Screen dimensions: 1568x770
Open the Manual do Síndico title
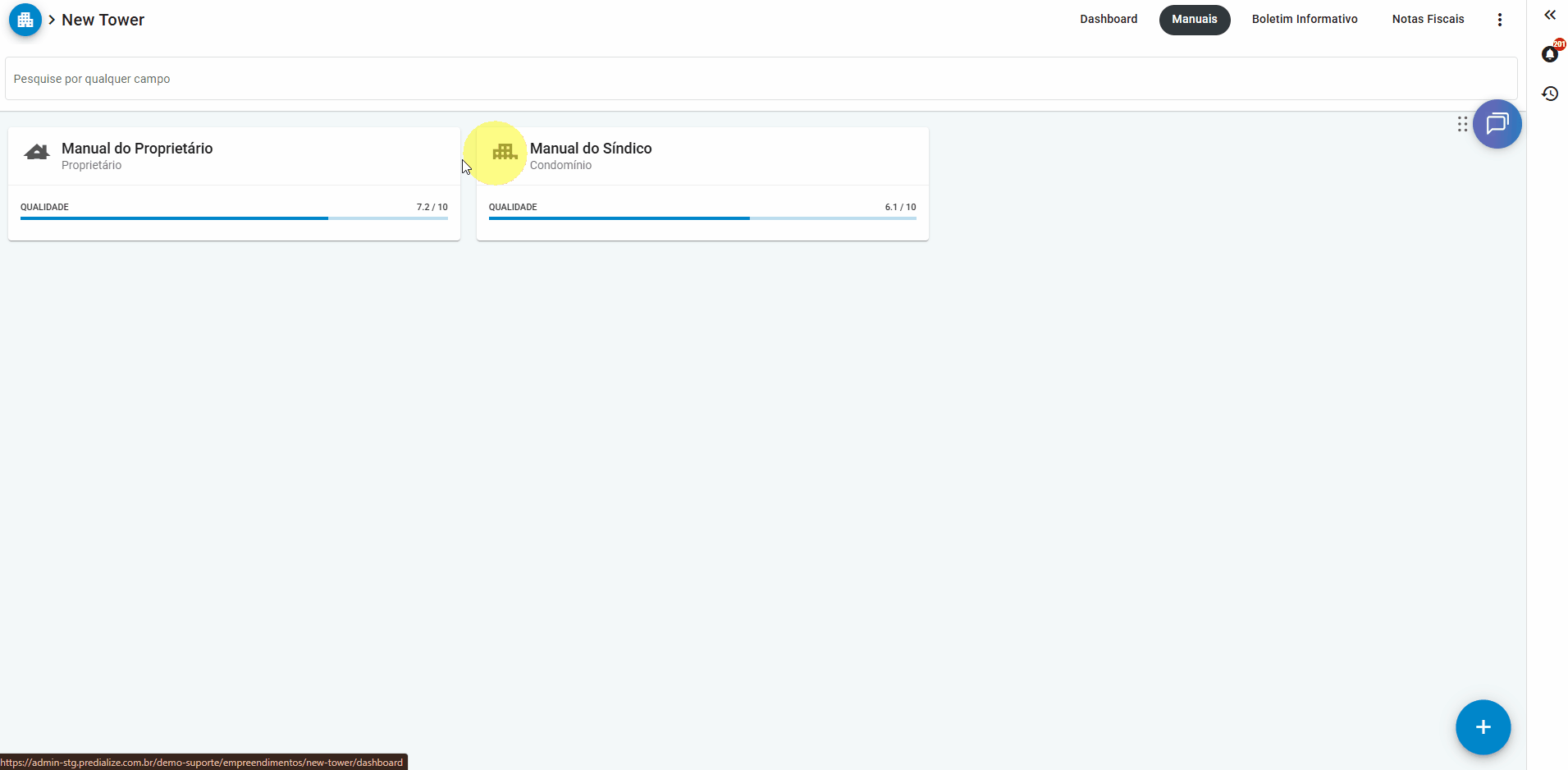[x=591, y=149]
